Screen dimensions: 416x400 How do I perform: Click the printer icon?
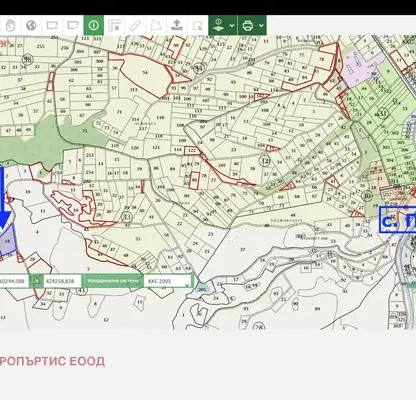248,25
